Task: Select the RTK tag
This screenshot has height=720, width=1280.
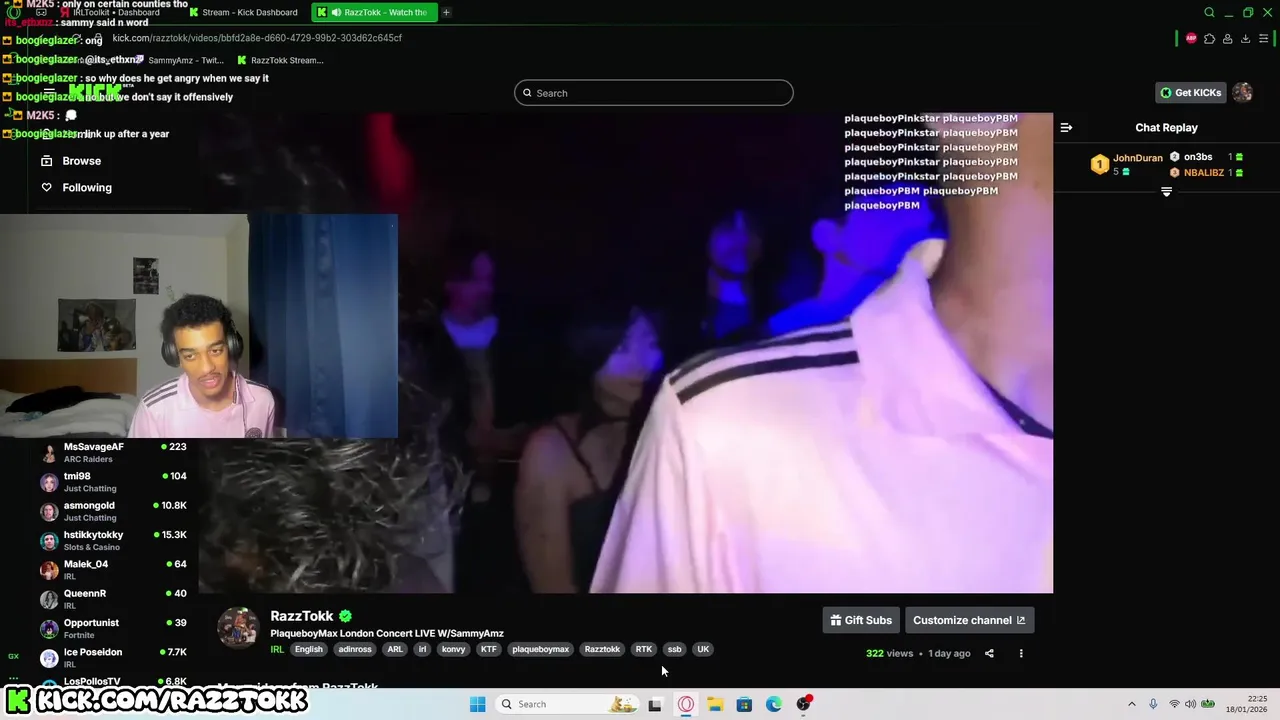Action: [x=643, y=649]
